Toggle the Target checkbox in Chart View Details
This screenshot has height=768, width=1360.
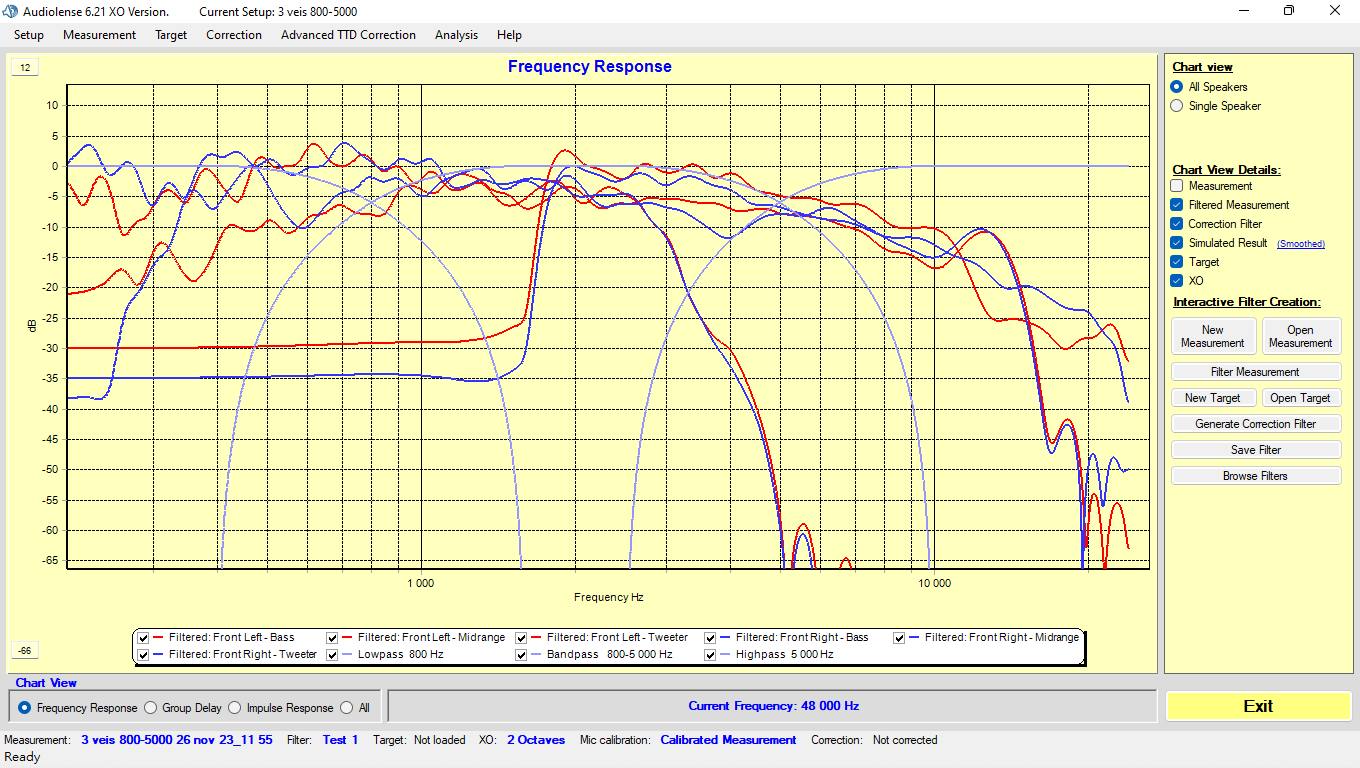tap(1177, 262)
